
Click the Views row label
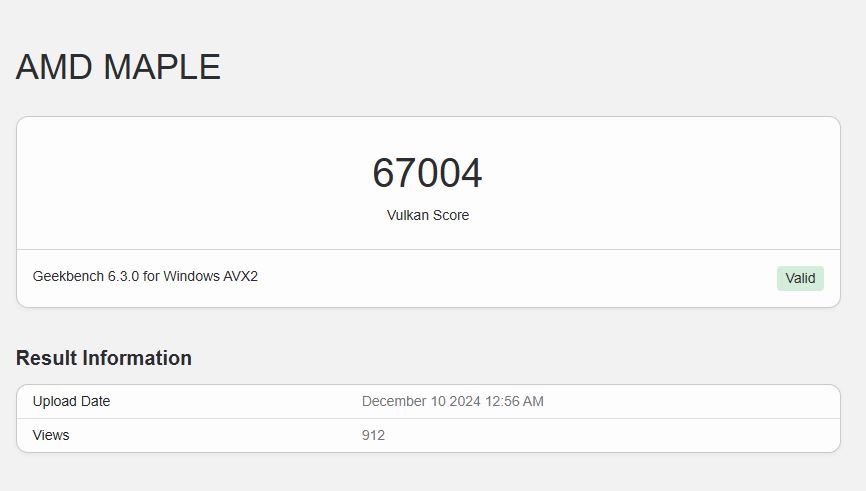pos(51,435)
